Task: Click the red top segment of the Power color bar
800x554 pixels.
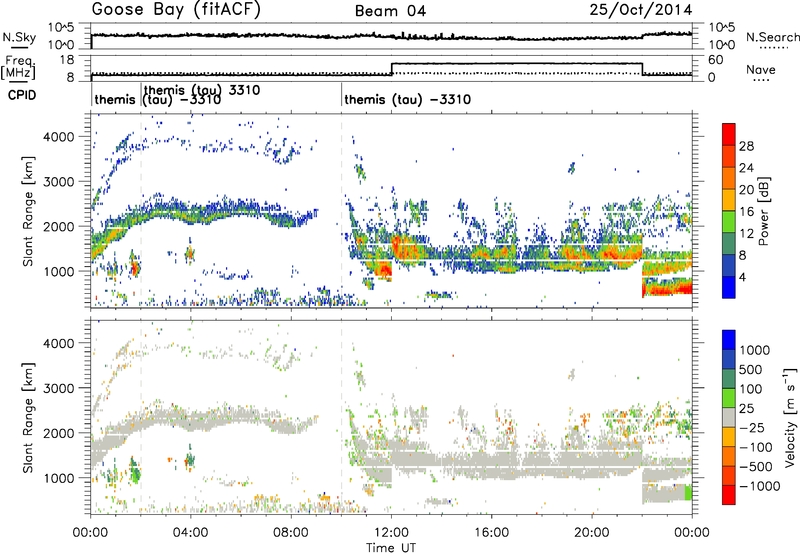Action: [729, 135]
